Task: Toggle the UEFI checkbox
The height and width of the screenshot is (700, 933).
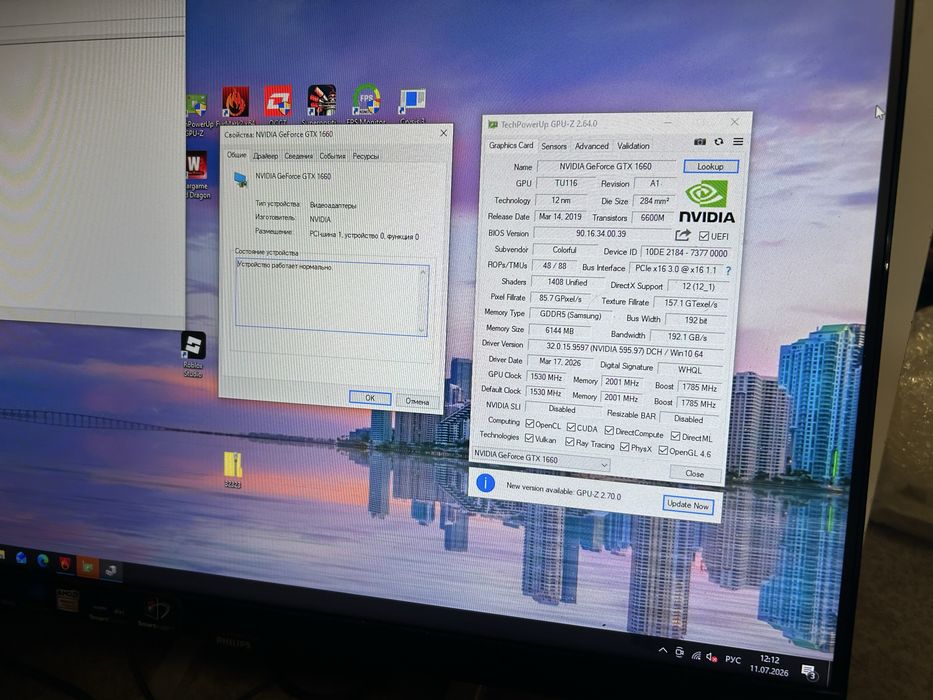Action: click(704, 236)
